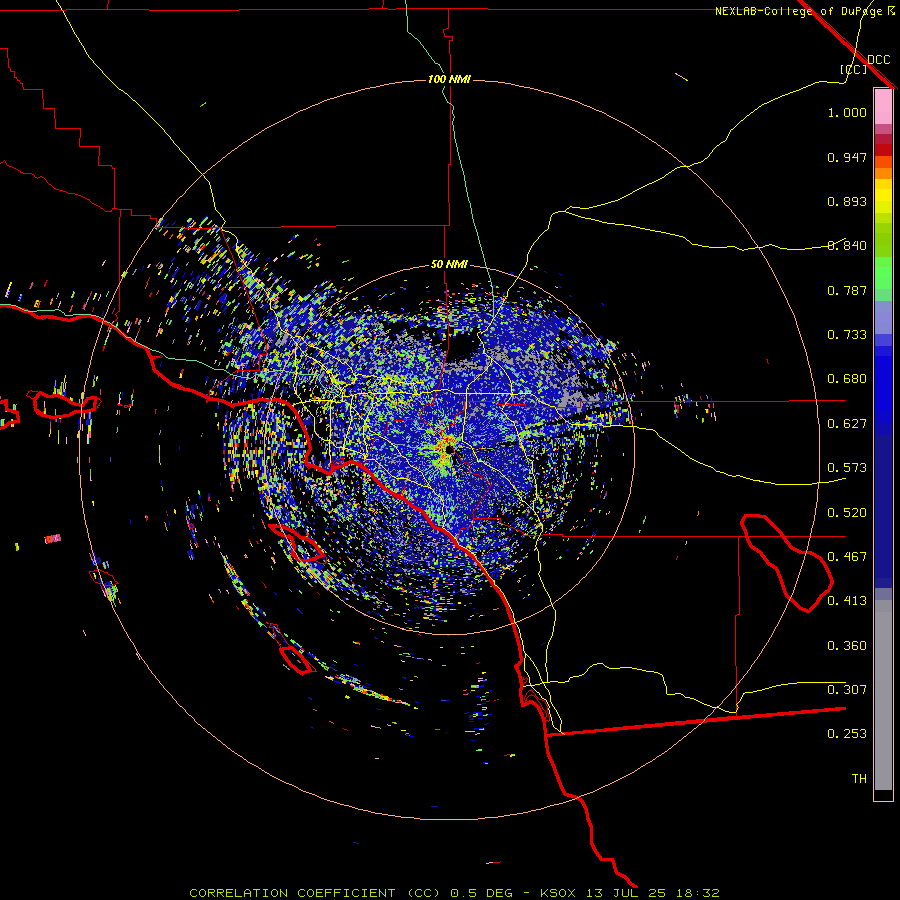Click the 0.467 scale label
The image size is (900, 900).
click(x=847, y=557)
